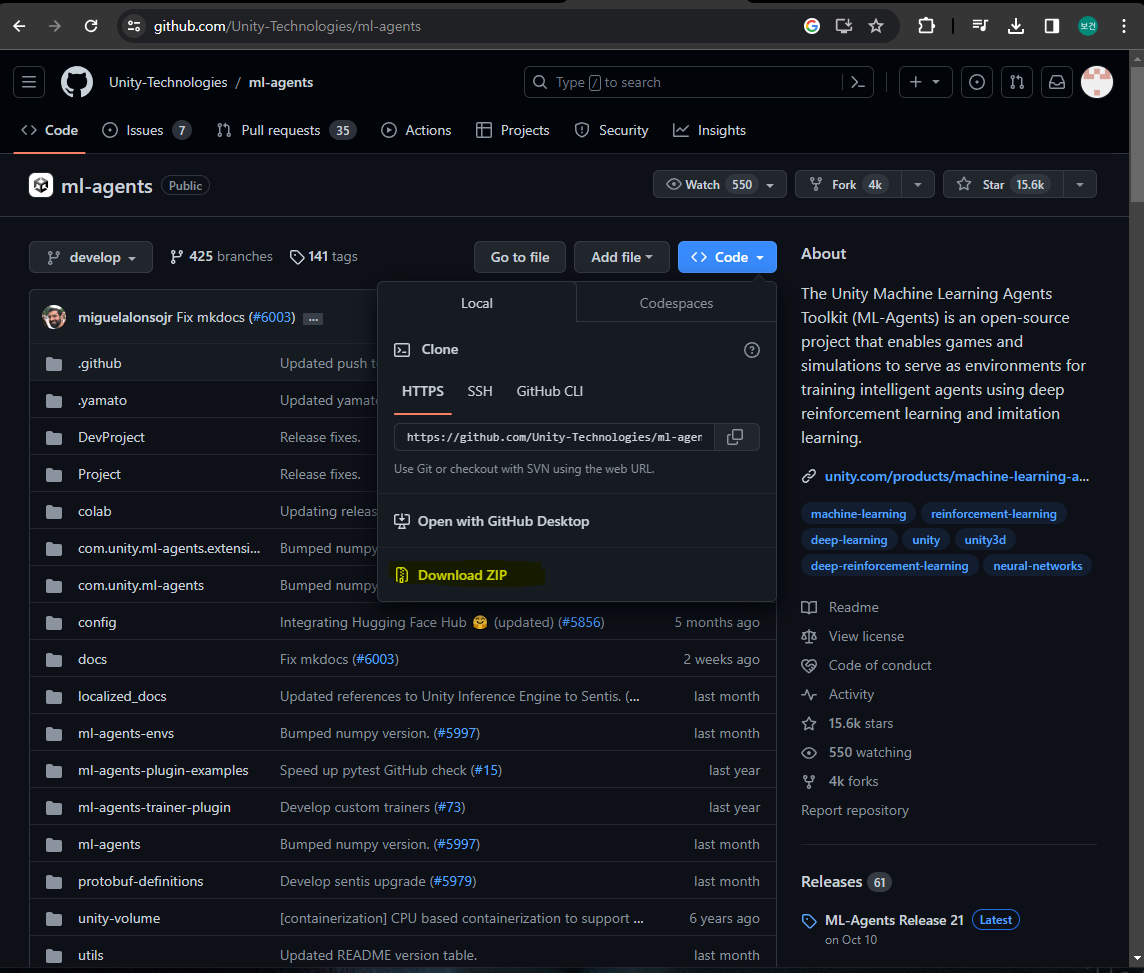Switch to the Issues tab

tap(146, 131)
